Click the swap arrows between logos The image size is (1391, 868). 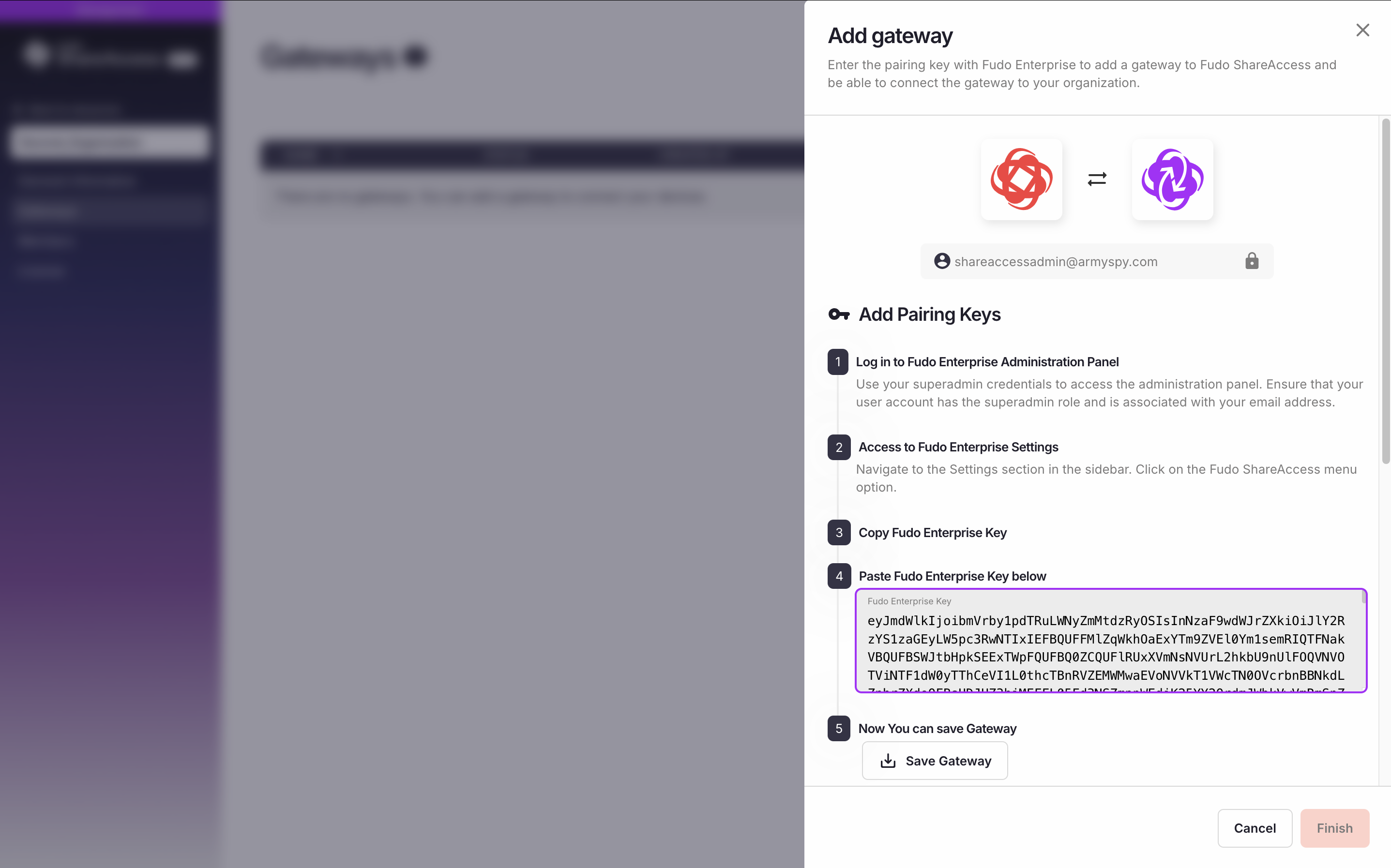pos(1097,179)
